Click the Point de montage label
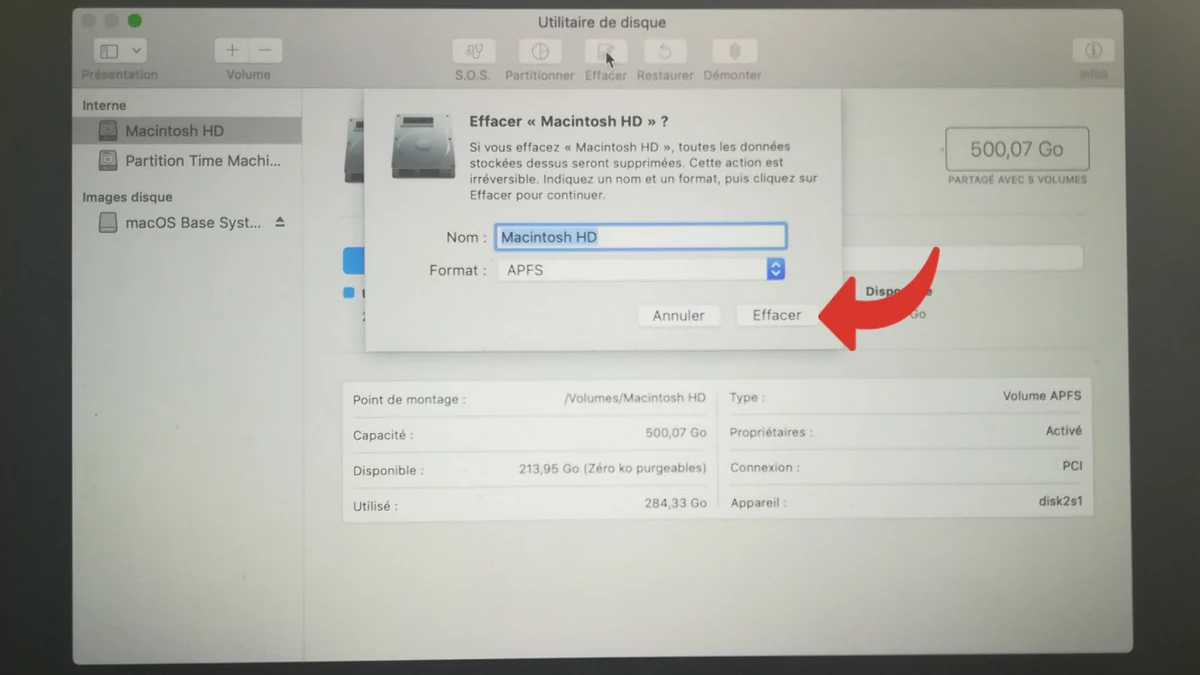 tap(409, 400)
